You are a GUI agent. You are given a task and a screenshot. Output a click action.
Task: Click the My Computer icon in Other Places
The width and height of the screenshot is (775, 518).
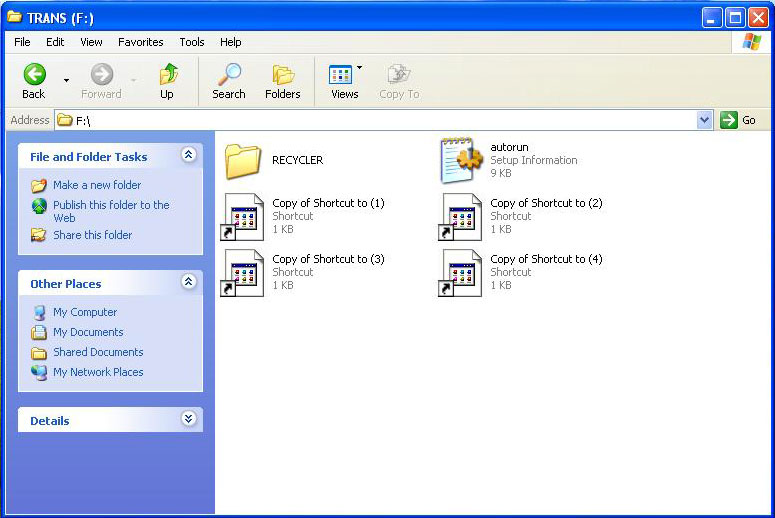39,312
